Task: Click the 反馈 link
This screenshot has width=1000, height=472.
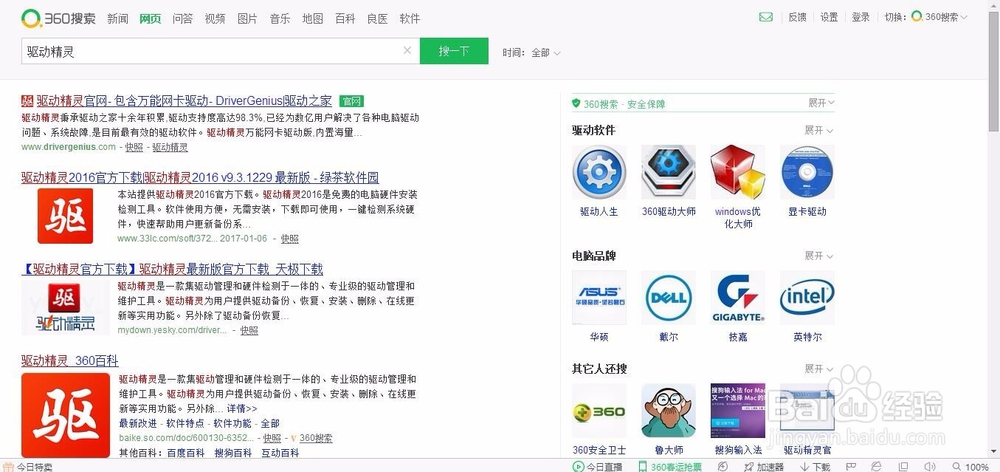Action: [797, 17]
